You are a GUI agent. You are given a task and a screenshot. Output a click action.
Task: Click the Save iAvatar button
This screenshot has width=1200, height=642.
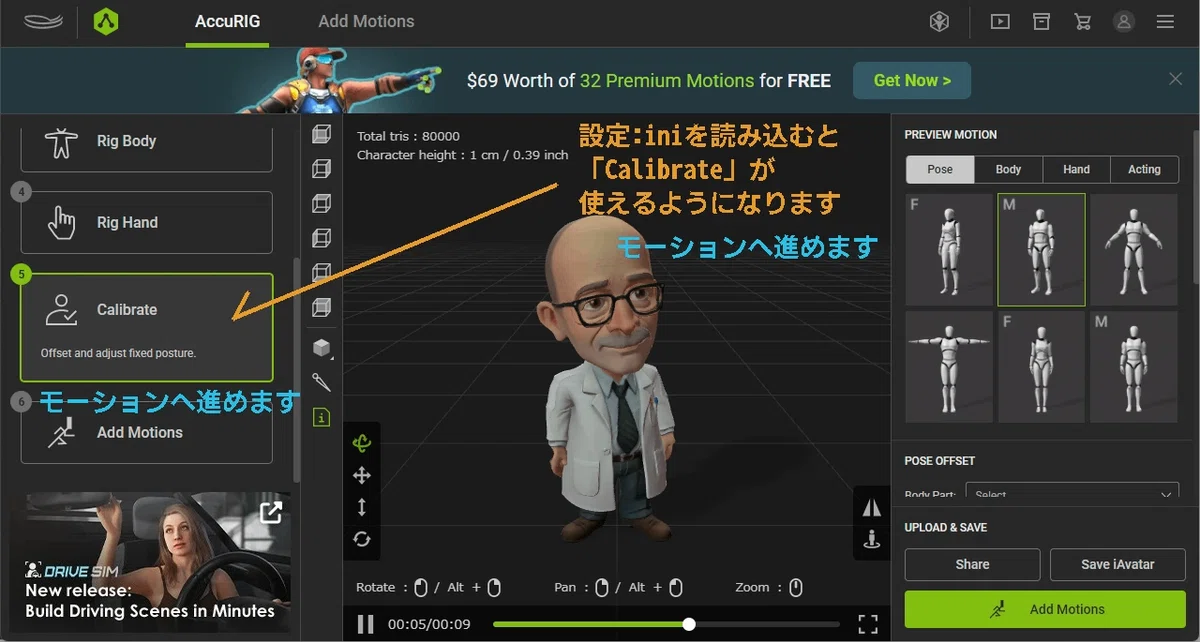click(1117, 564)
